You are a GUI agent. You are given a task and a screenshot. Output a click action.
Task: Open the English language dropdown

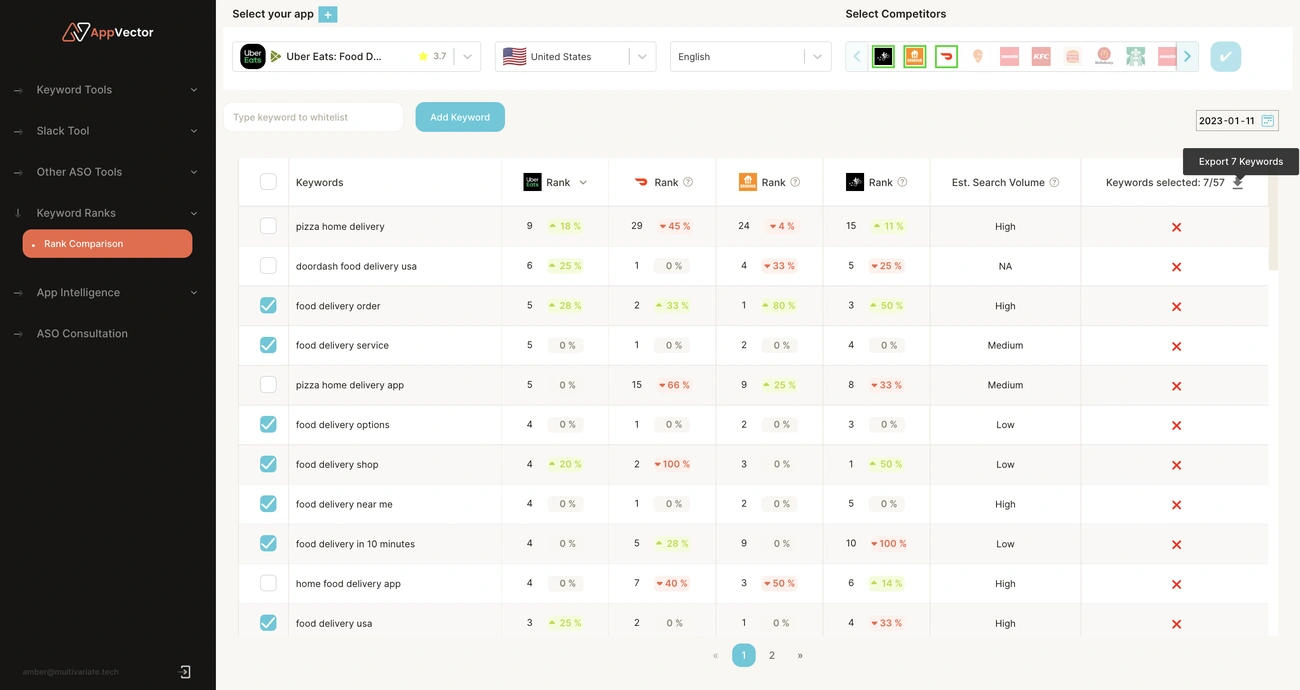point(817,56)
